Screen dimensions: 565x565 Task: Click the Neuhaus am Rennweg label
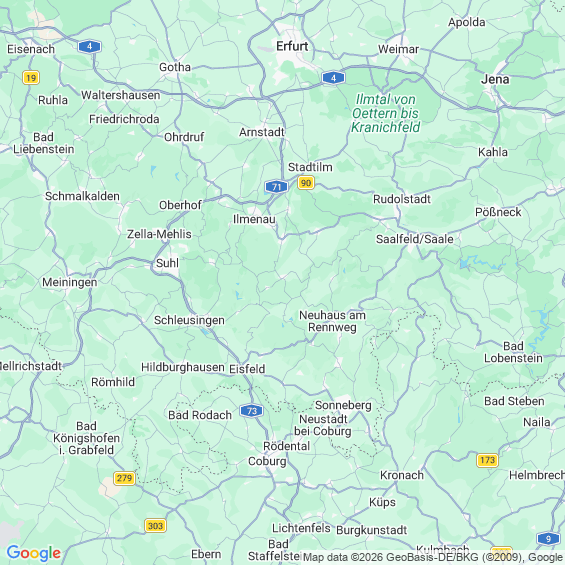click(332, 321)
